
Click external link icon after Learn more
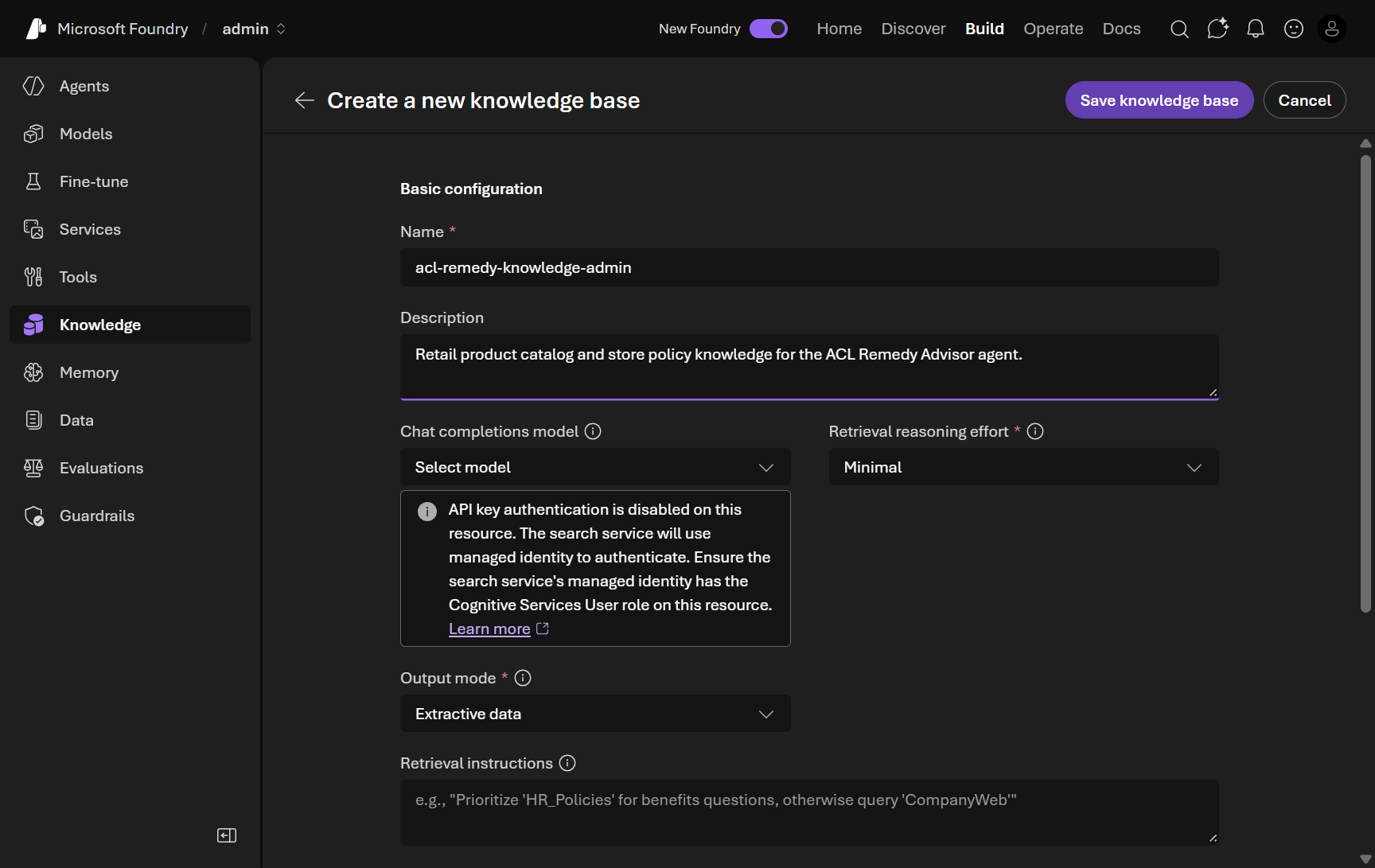(543, 629)
